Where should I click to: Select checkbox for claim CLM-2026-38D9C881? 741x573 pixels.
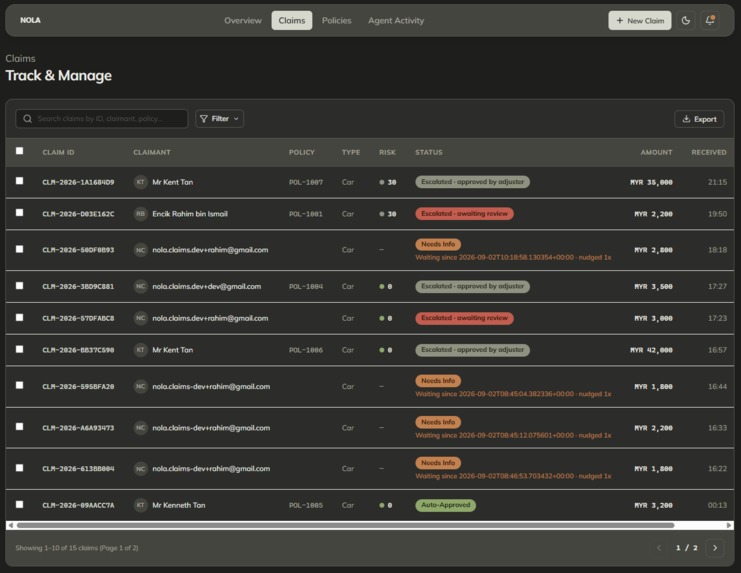click(19, 285)
